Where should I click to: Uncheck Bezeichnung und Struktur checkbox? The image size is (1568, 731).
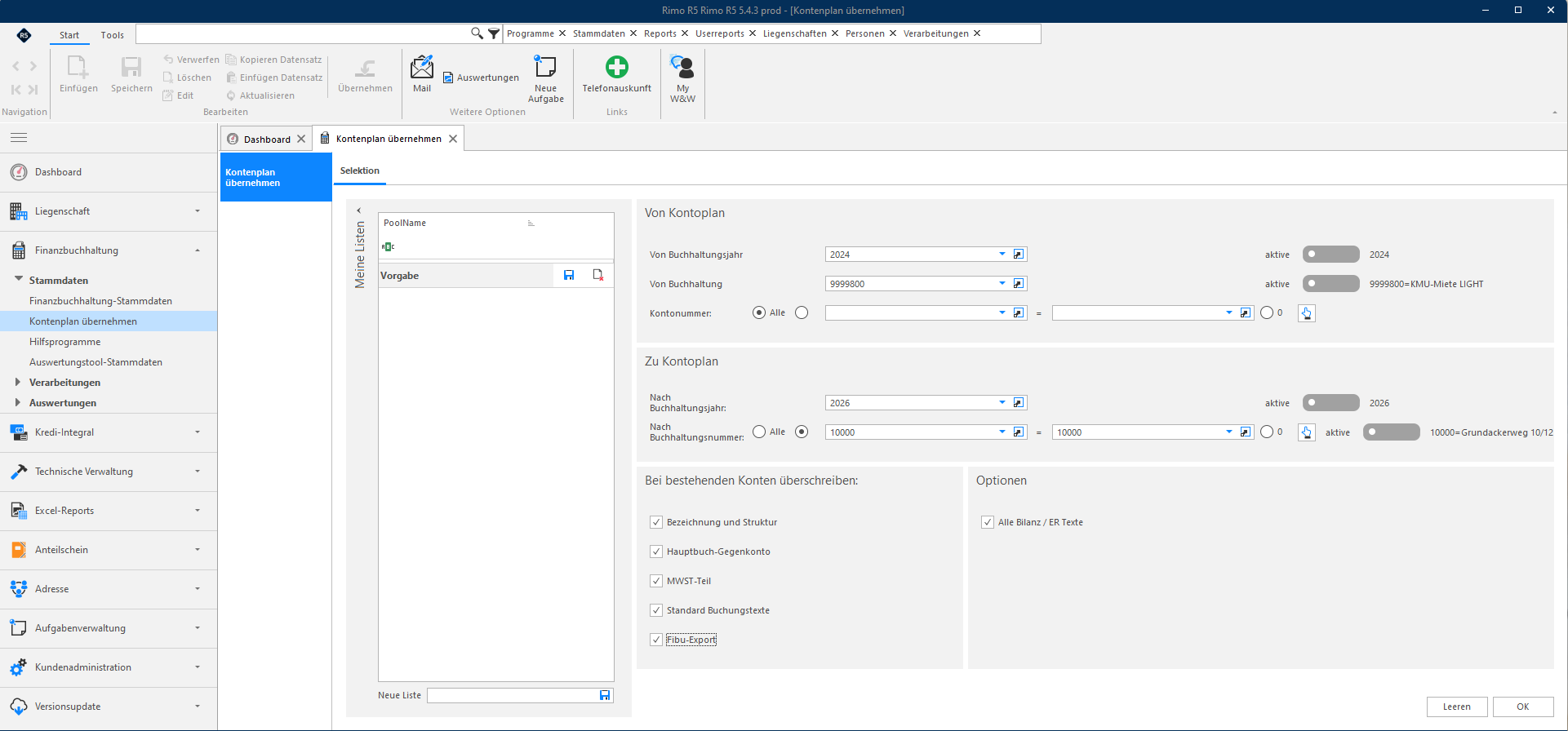coord(656,522)
